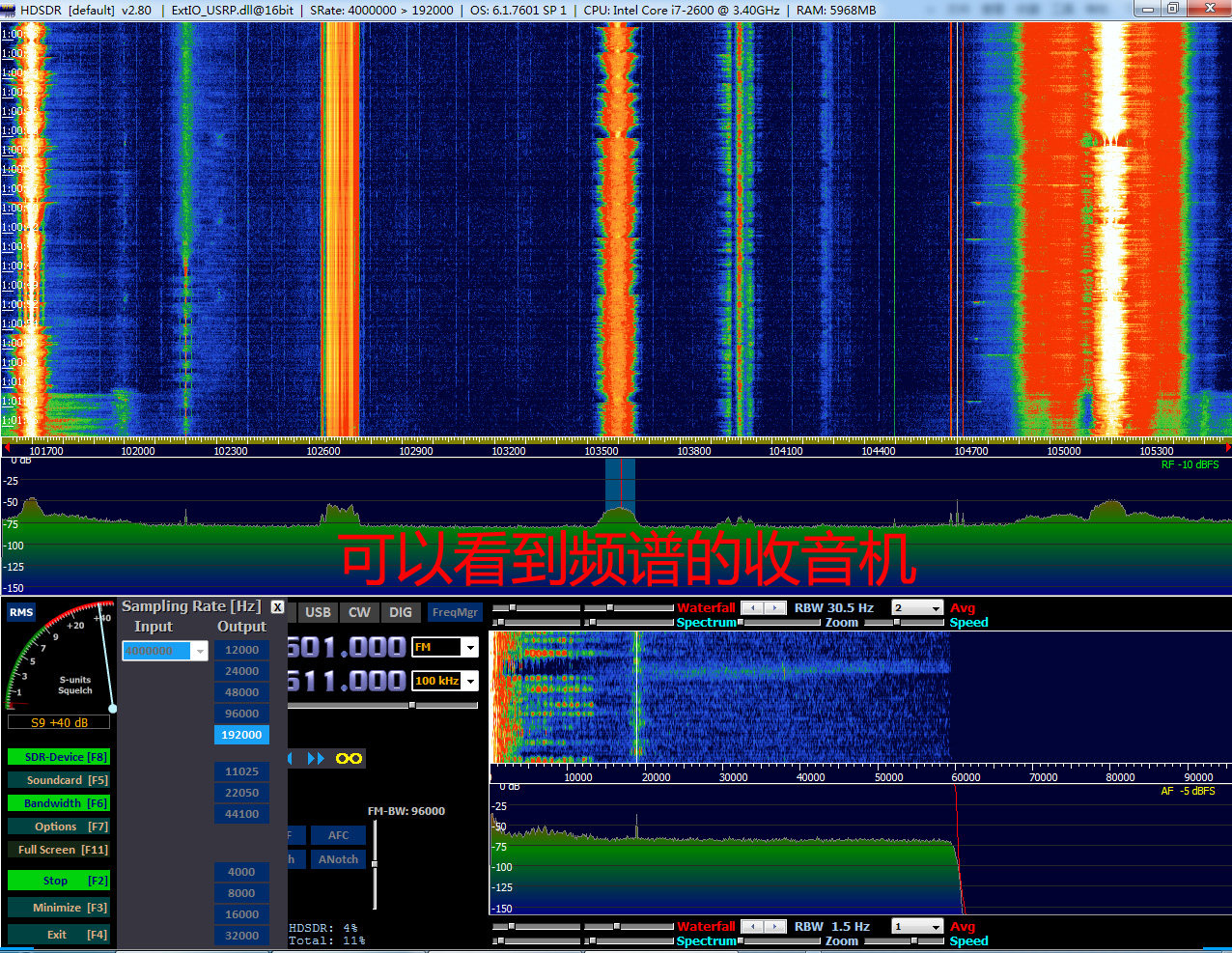Adjust the FM-BW vertical slider
1232x953 pixels.
pyautogui.click(x=375, y=864)
